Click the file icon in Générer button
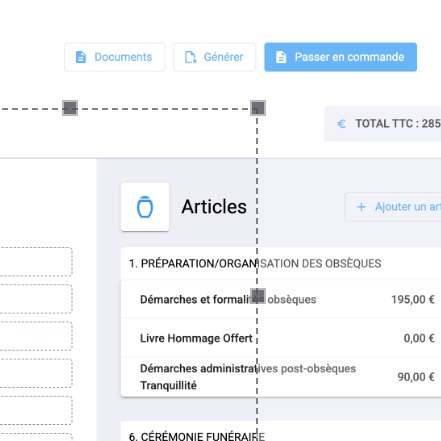The height and width of the screenshot is (441, 441). pyautogui.click(x=191, y=57)
